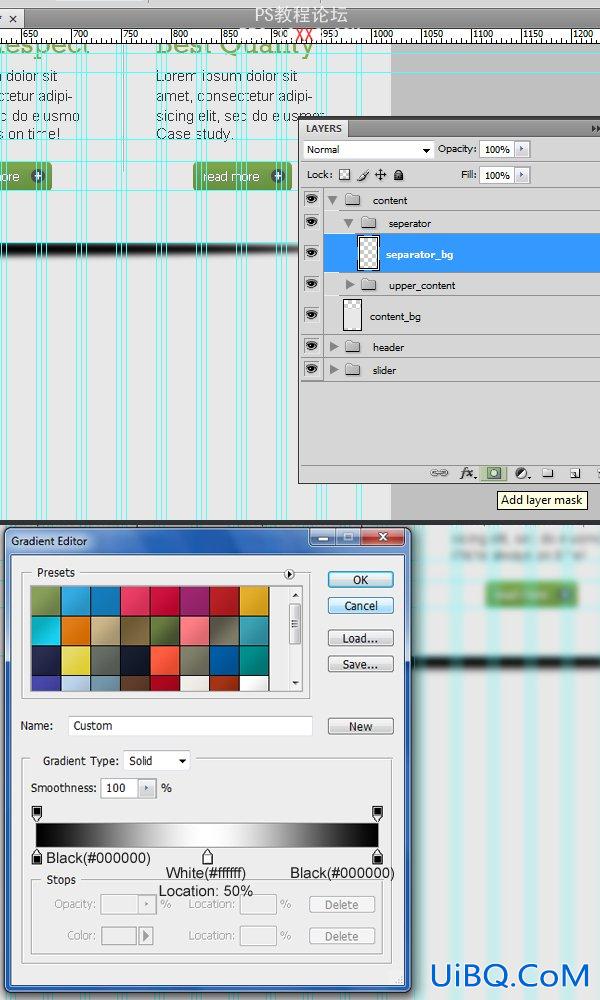The width and height of the screenshot is (600, 1000).
Task: Select right black opacity stop above gradient
Action: (x=377, y=813)
